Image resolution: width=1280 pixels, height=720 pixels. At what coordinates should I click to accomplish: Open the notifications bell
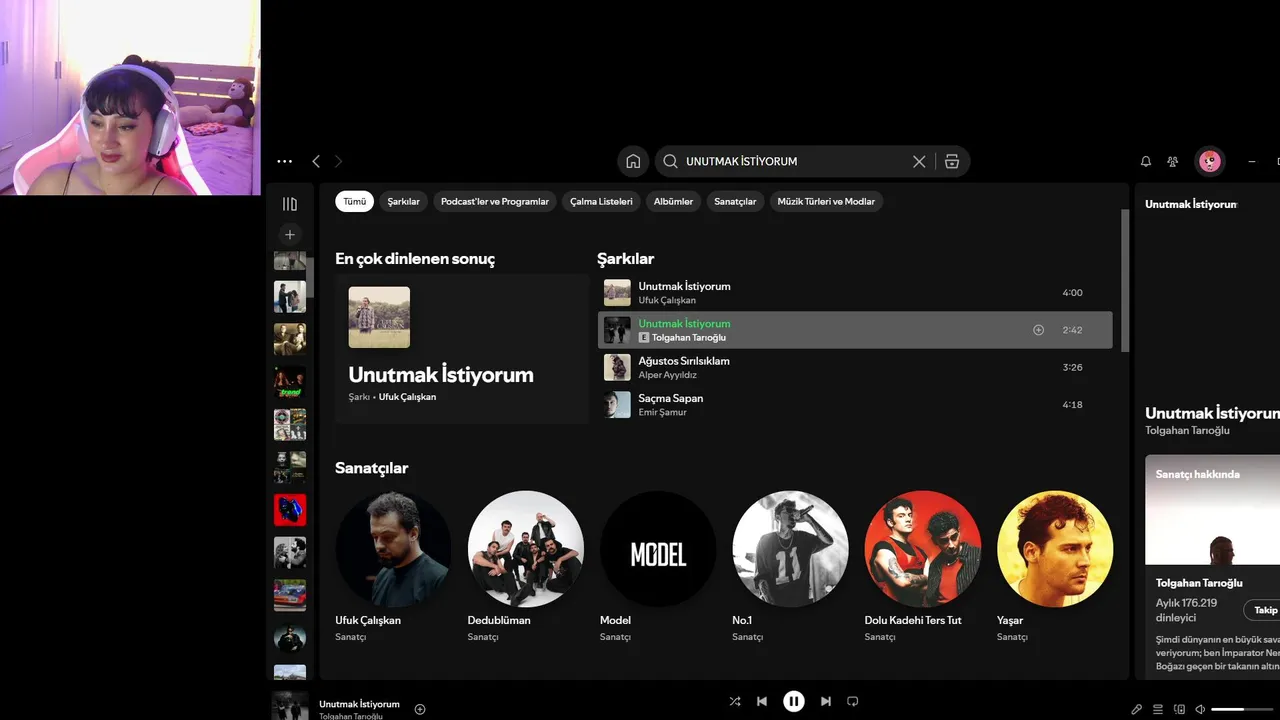click(1146, 161)
